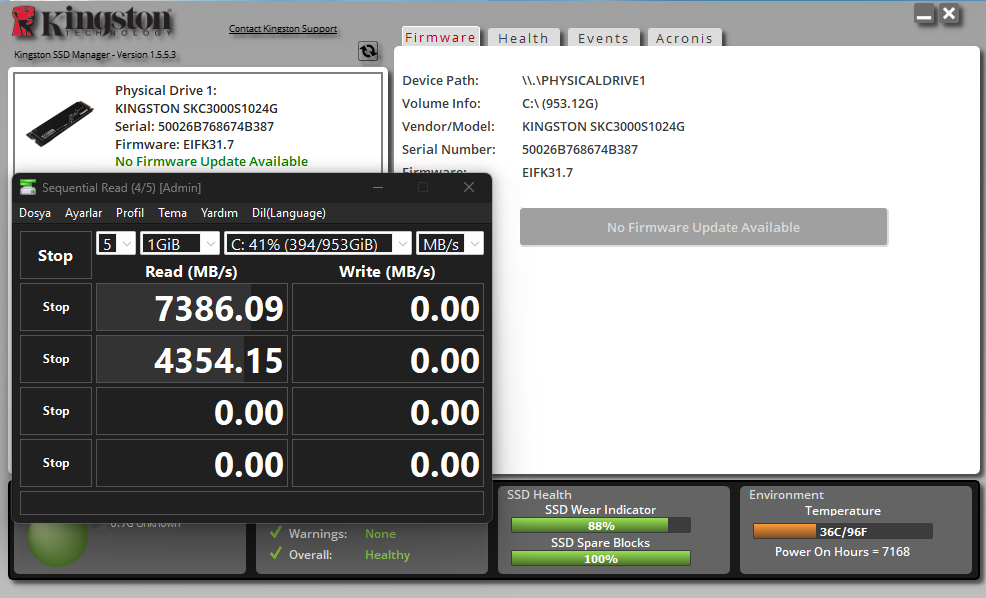
Task: Click the C:\ (953.12G) volume info
Action: [x=560, y=104]
